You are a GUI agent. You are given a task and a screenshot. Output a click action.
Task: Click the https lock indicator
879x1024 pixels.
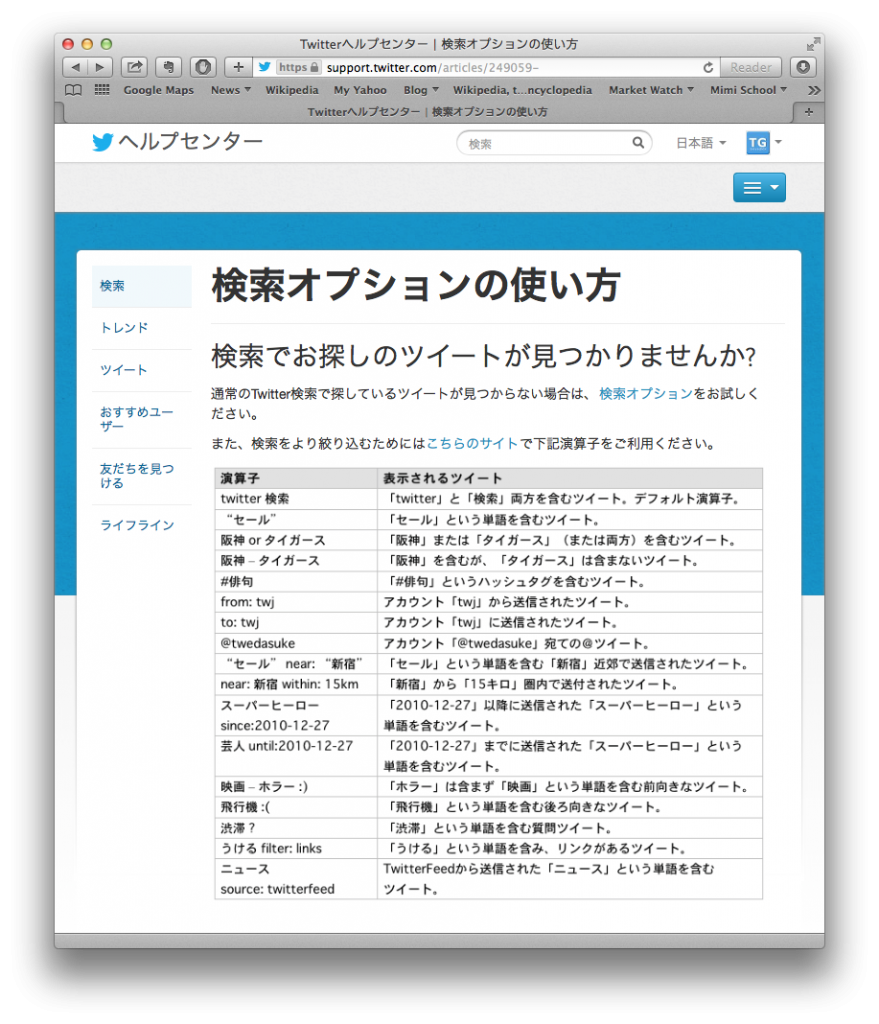click(298, 67)
